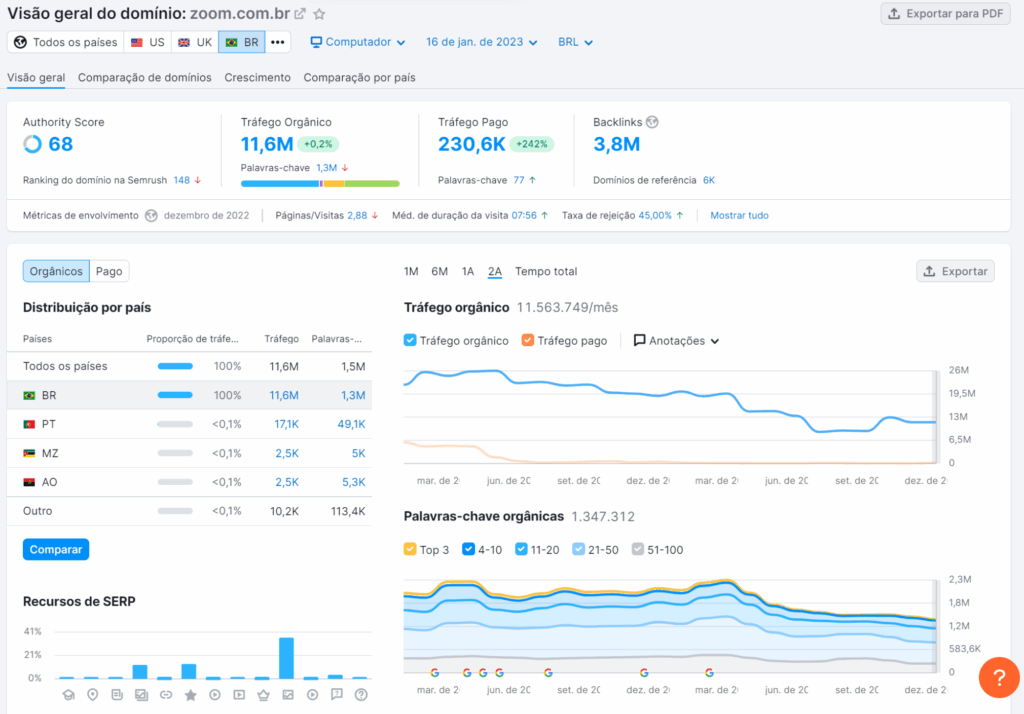Click the Exportar button above the chart
The image size is (1024, 714).
pyautogui.click(x=955, y=271)
